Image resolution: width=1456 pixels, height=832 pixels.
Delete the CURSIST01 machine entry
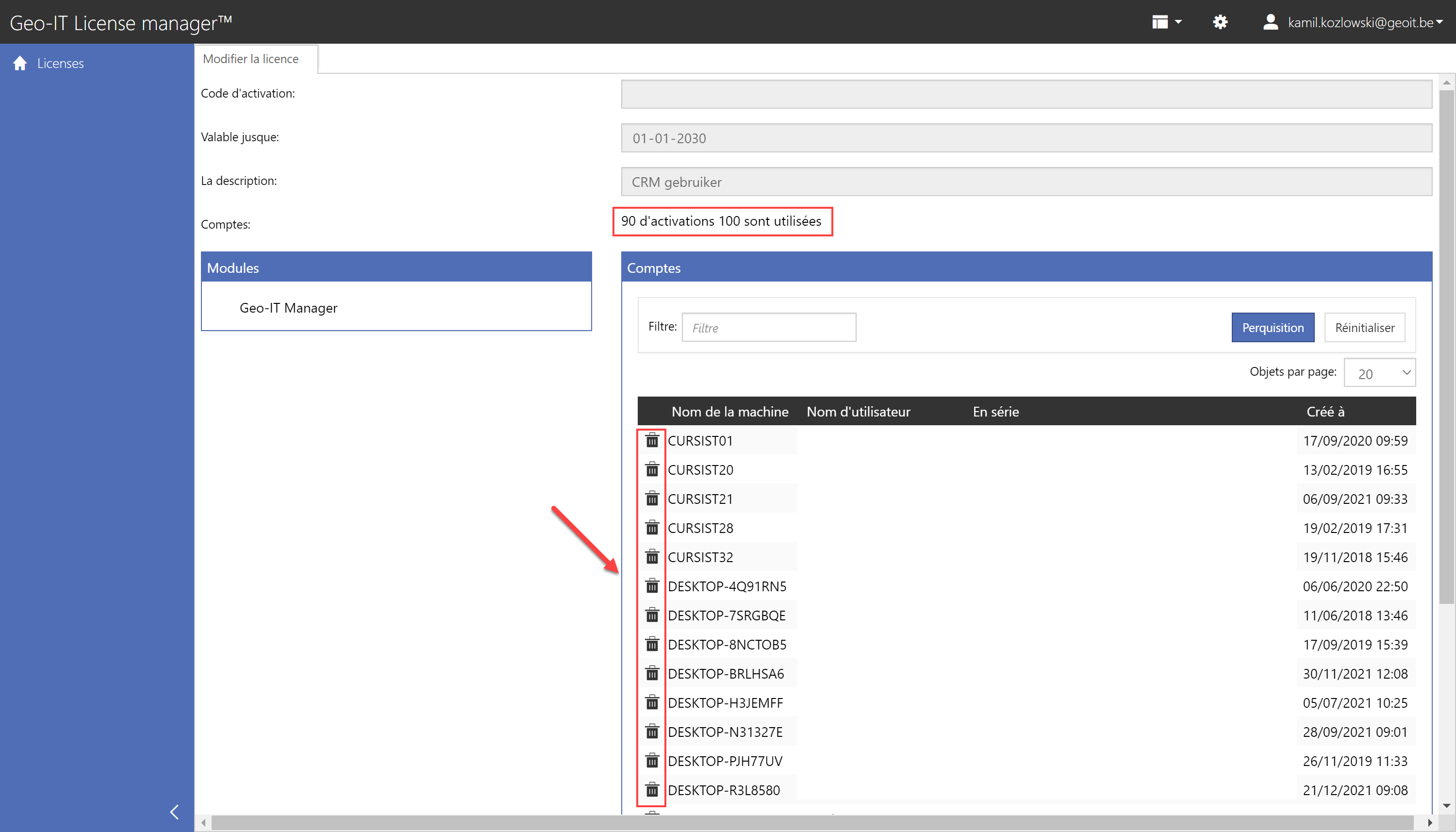coord(652,441)
